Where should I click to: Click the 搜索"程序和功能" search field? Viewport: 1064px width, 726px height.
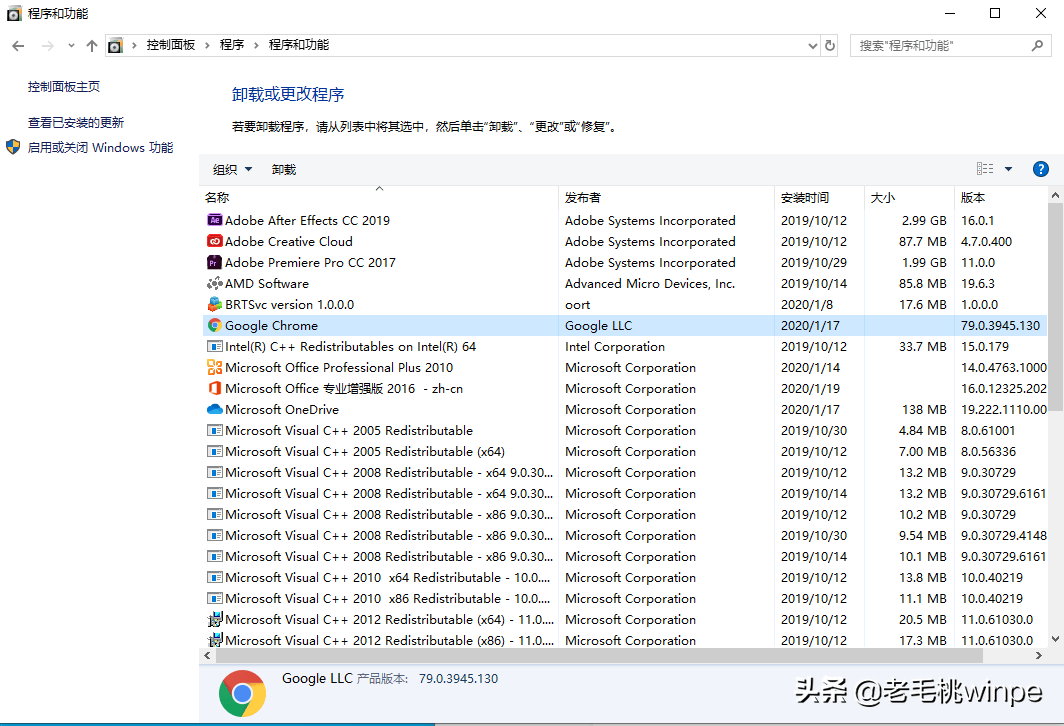940,45
